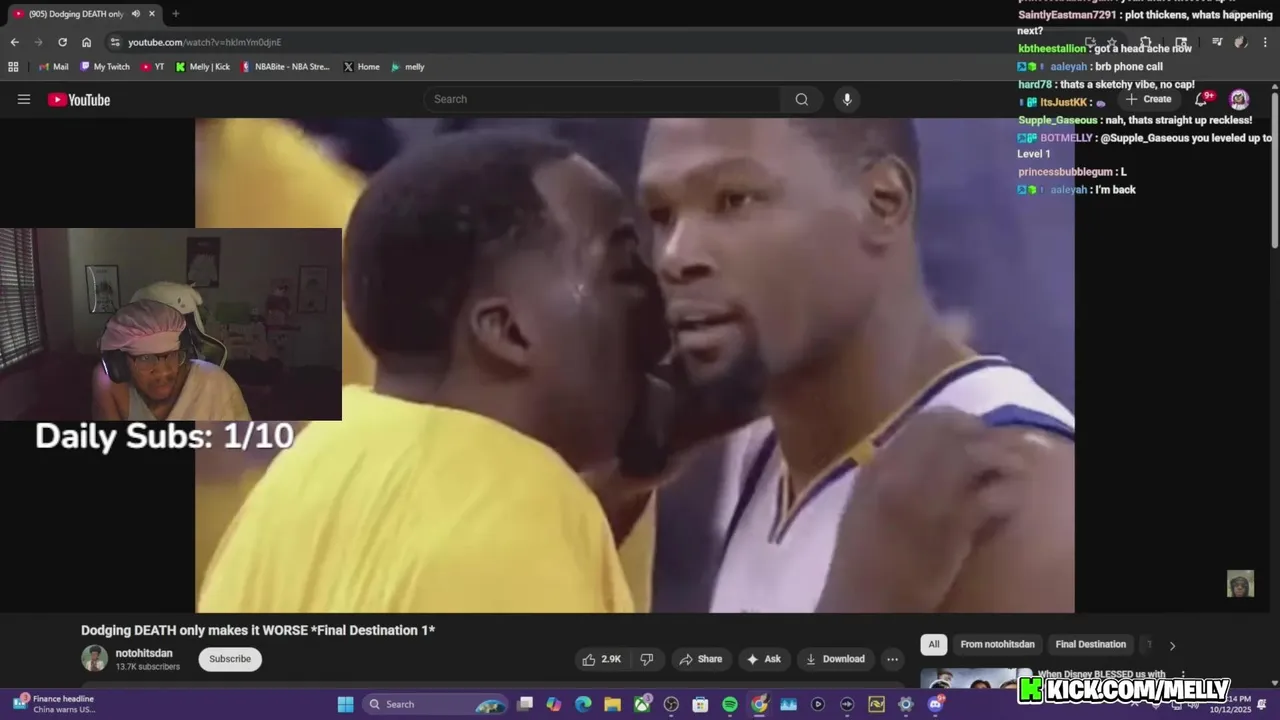Open the X Home bookmark
Image resolution: width=1280 pixels, height=720 pixels.
click(x=361, y=67)
